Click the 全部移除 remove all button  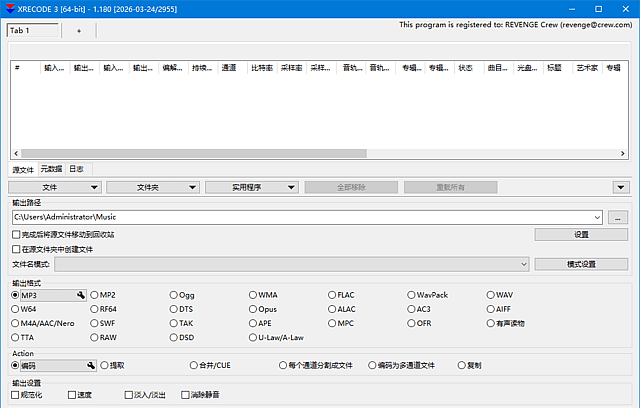(x=351, y=187)
